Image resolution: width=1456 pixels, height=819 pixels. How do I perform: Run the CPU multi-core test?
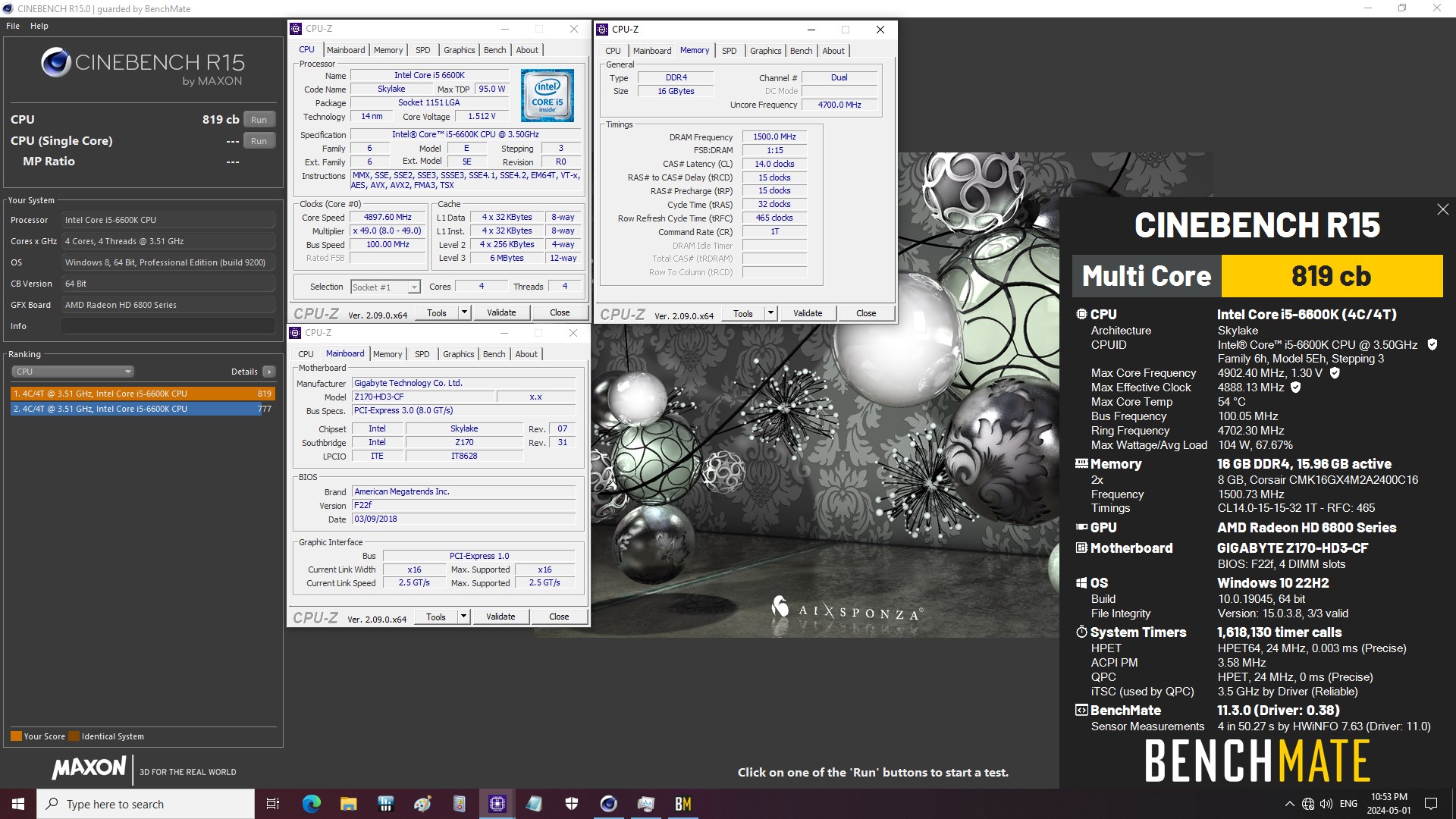259,120
